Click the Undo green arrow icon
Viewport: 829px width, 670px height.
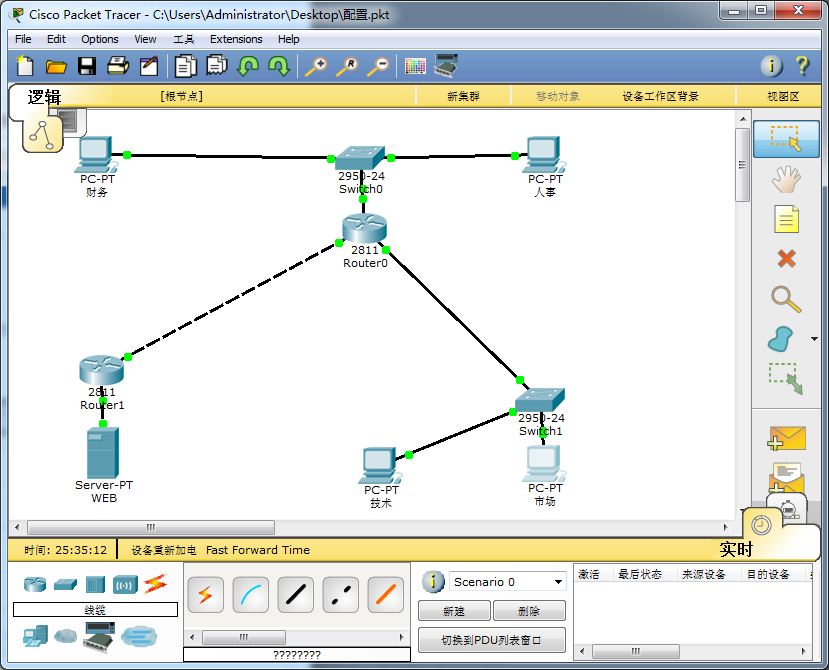[248, 66]
